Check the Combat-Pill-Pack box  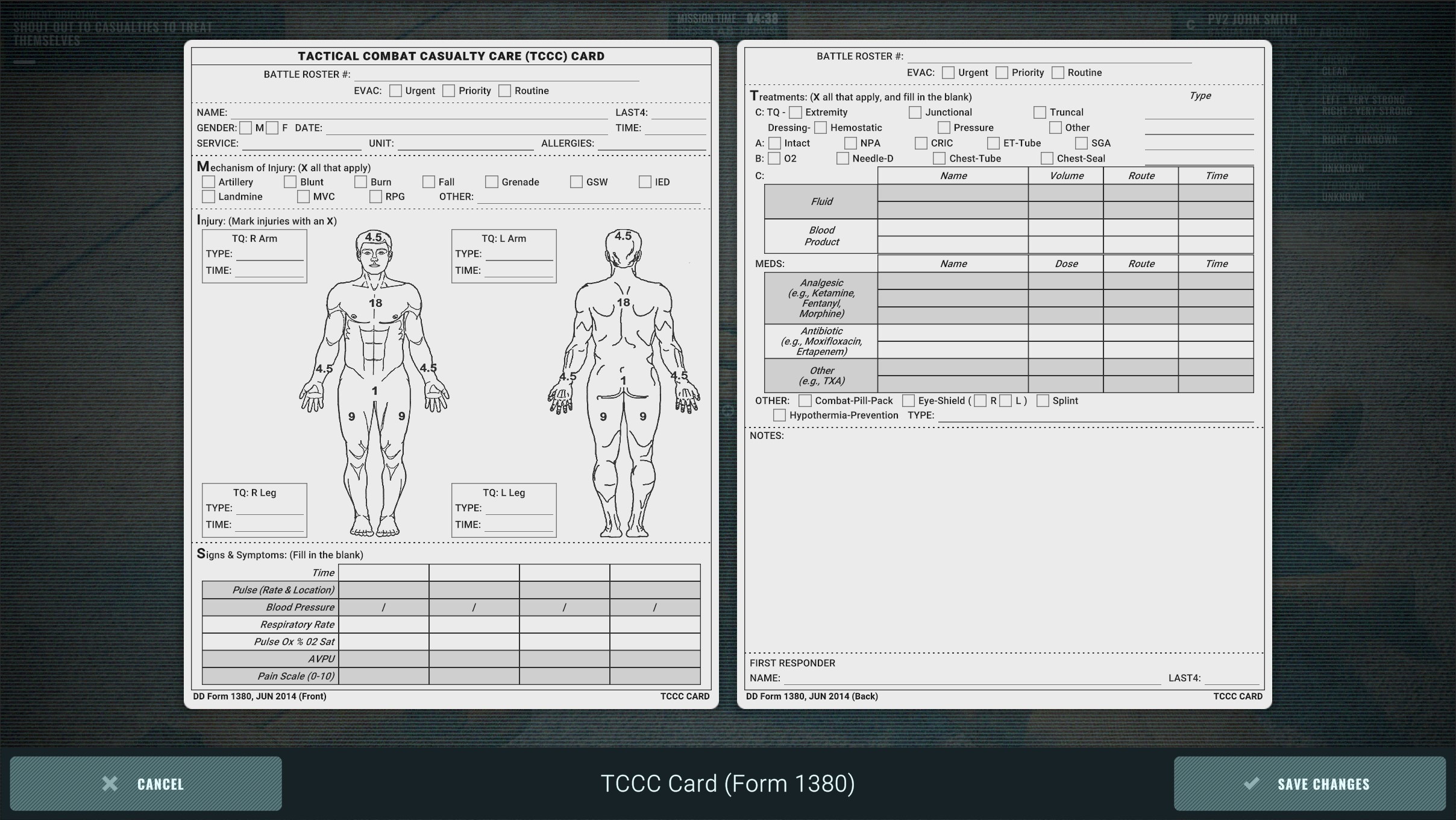coord(805,400)
